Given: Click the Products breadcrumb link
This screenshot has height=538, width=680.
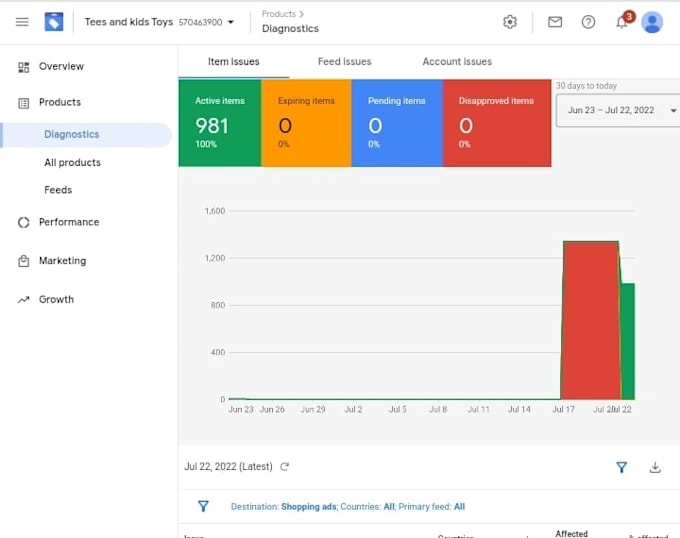Looking at the screenshot, I should [279, 14].
